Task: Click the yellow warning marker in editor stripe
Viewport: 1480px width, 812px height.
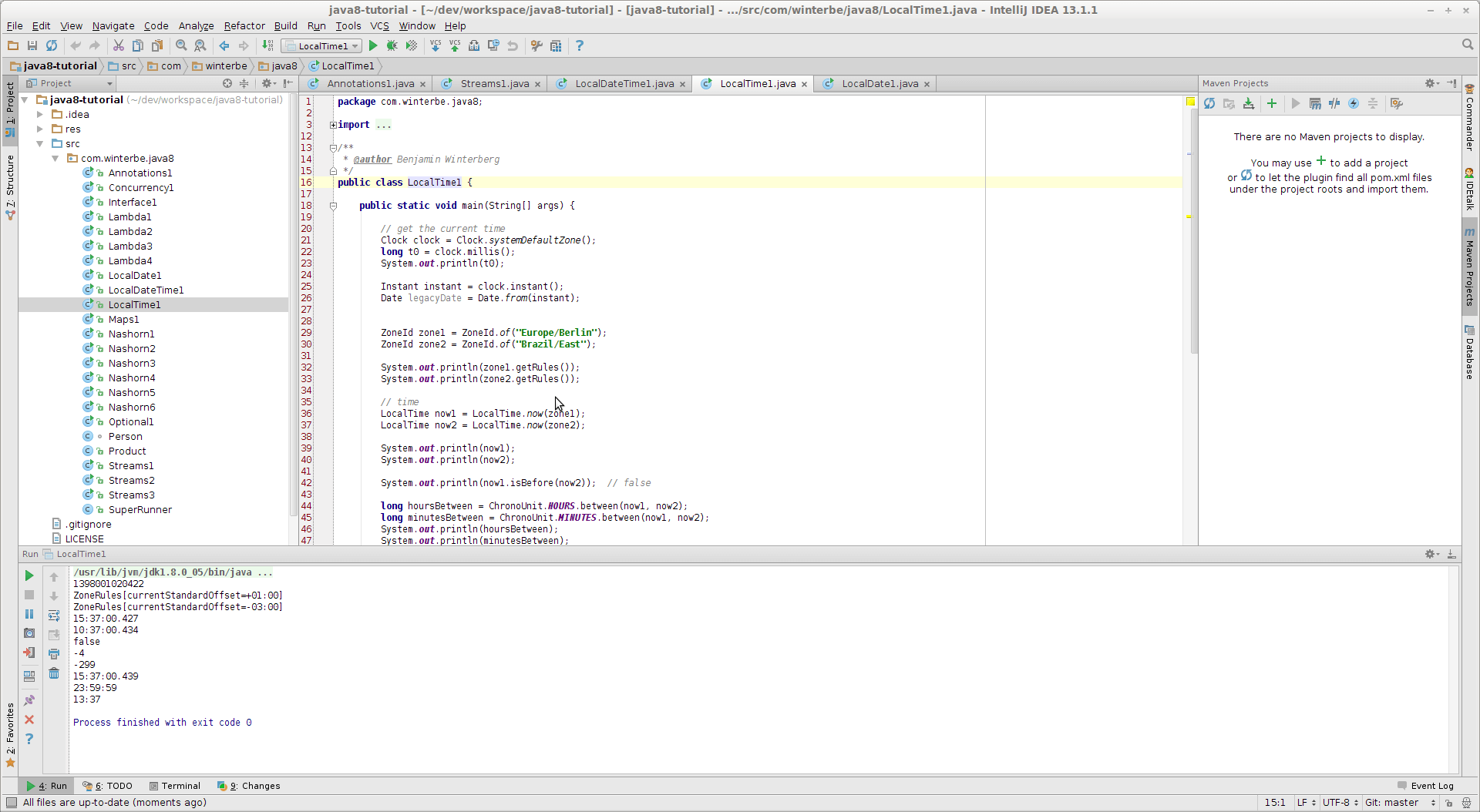Action: (1189, 217)
